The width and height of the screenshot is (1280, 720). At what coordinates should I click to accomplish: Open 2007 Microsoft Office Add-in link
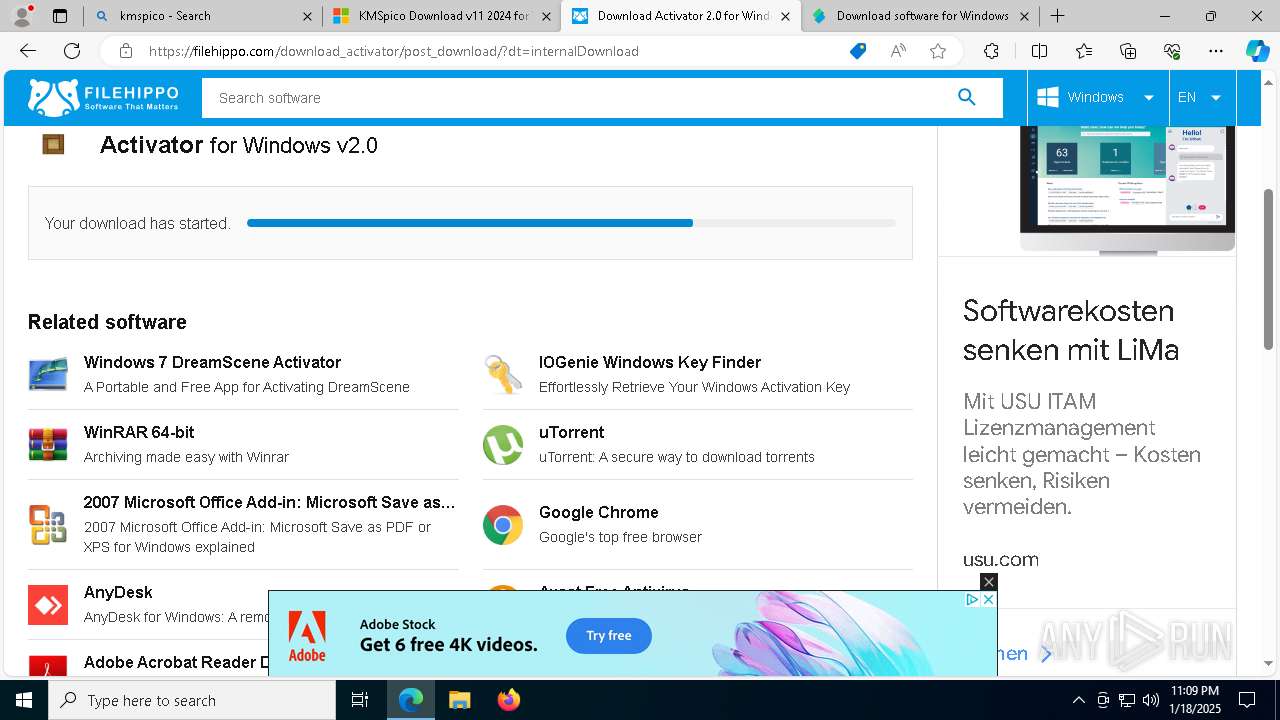[269, 502]
